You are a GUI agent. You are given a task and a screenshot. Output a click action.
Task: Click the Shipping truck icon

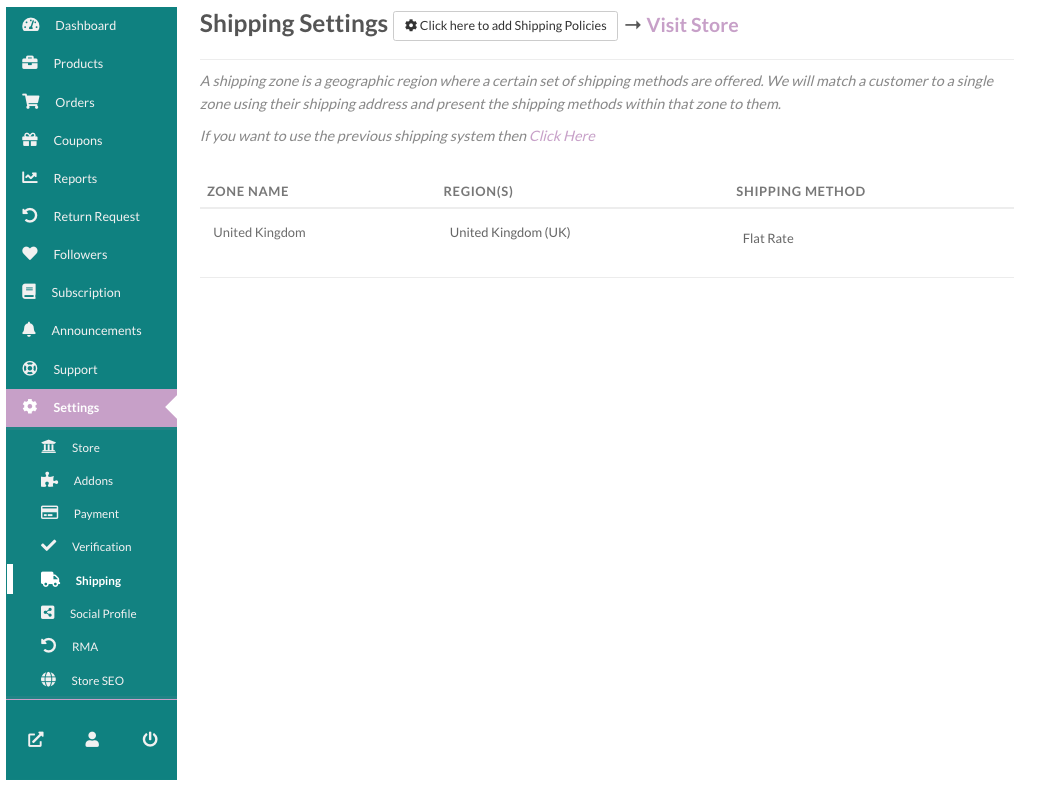50,579
